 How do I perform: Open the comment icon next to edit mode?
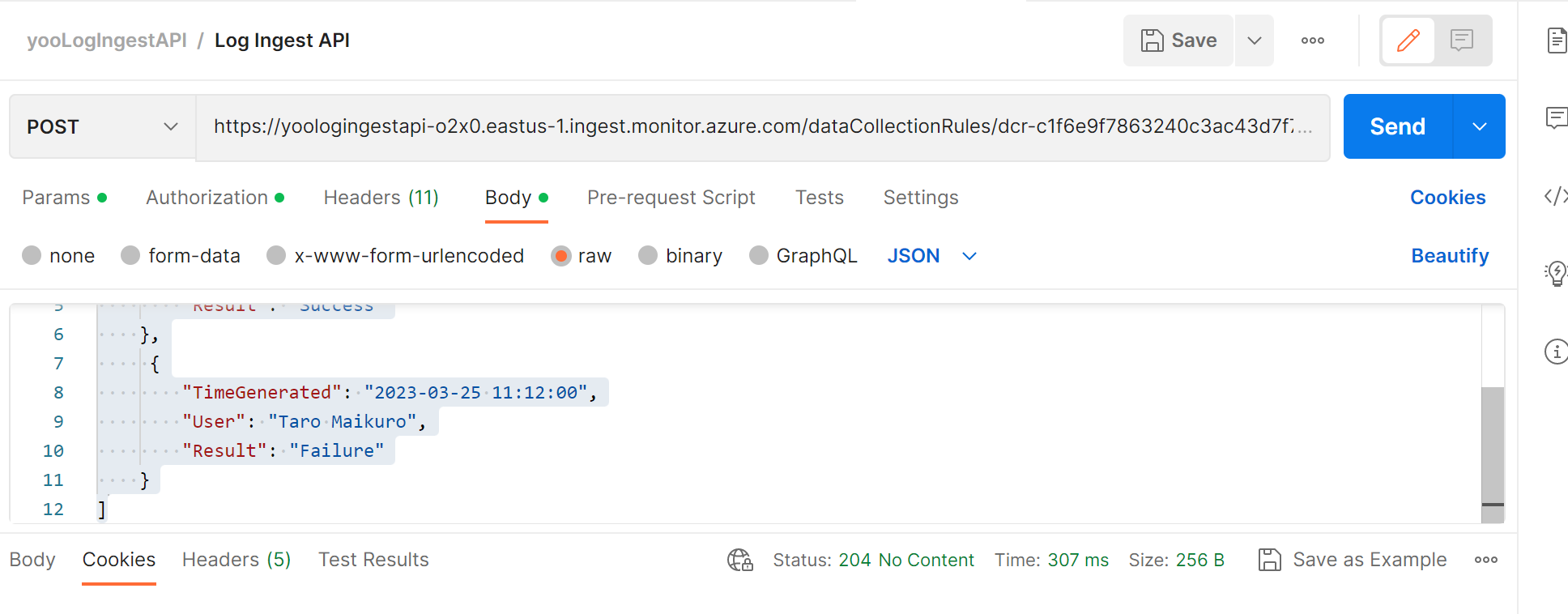pyautogui.click(x=1461, y=40)
